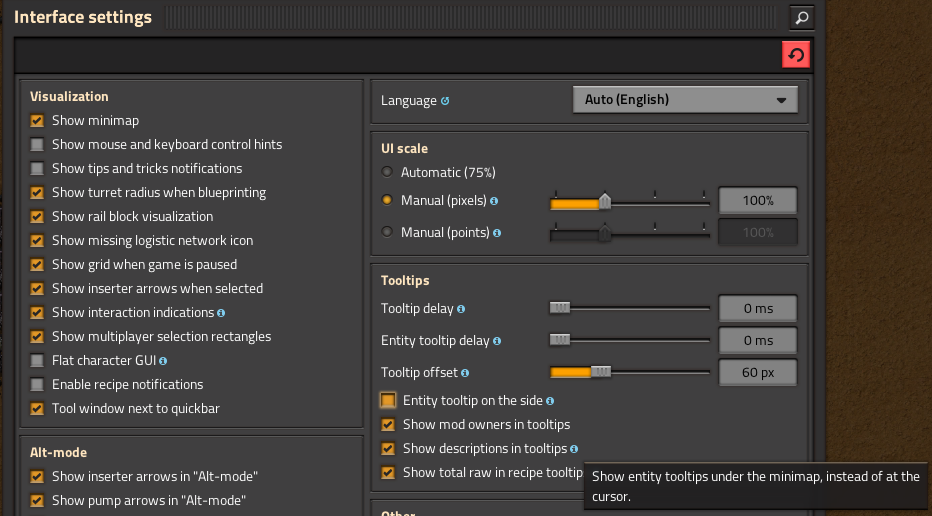Uncheck the Show minimap checkbox

point(37,121)
